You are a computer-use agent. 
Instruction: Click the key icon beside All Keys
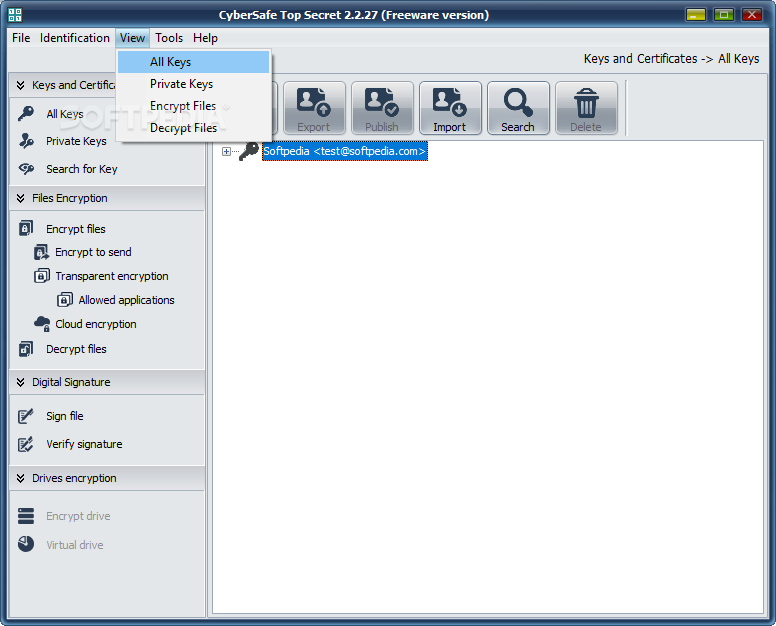click(x=26, y=114)
